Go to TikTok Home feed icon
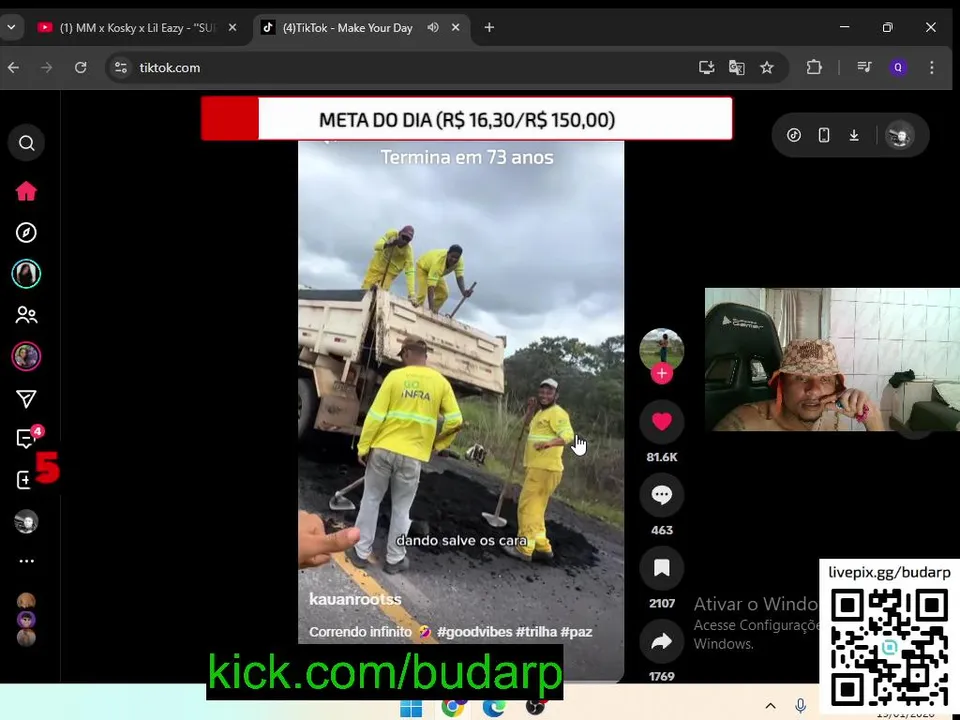This screenshot has height=720, width=960. 26,191
